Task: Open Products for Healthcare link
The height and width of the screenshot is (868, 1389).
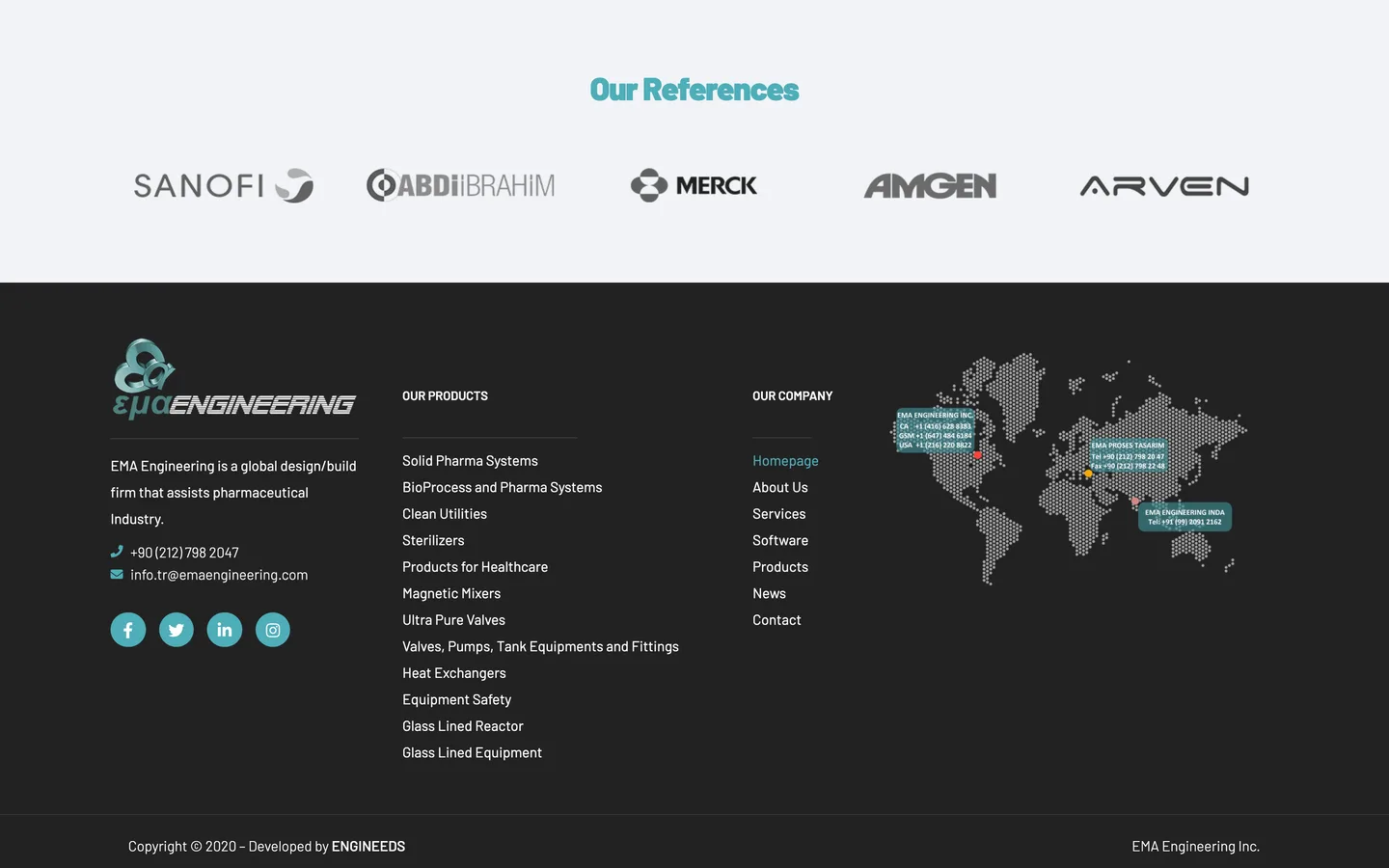Action: [475, 567]
